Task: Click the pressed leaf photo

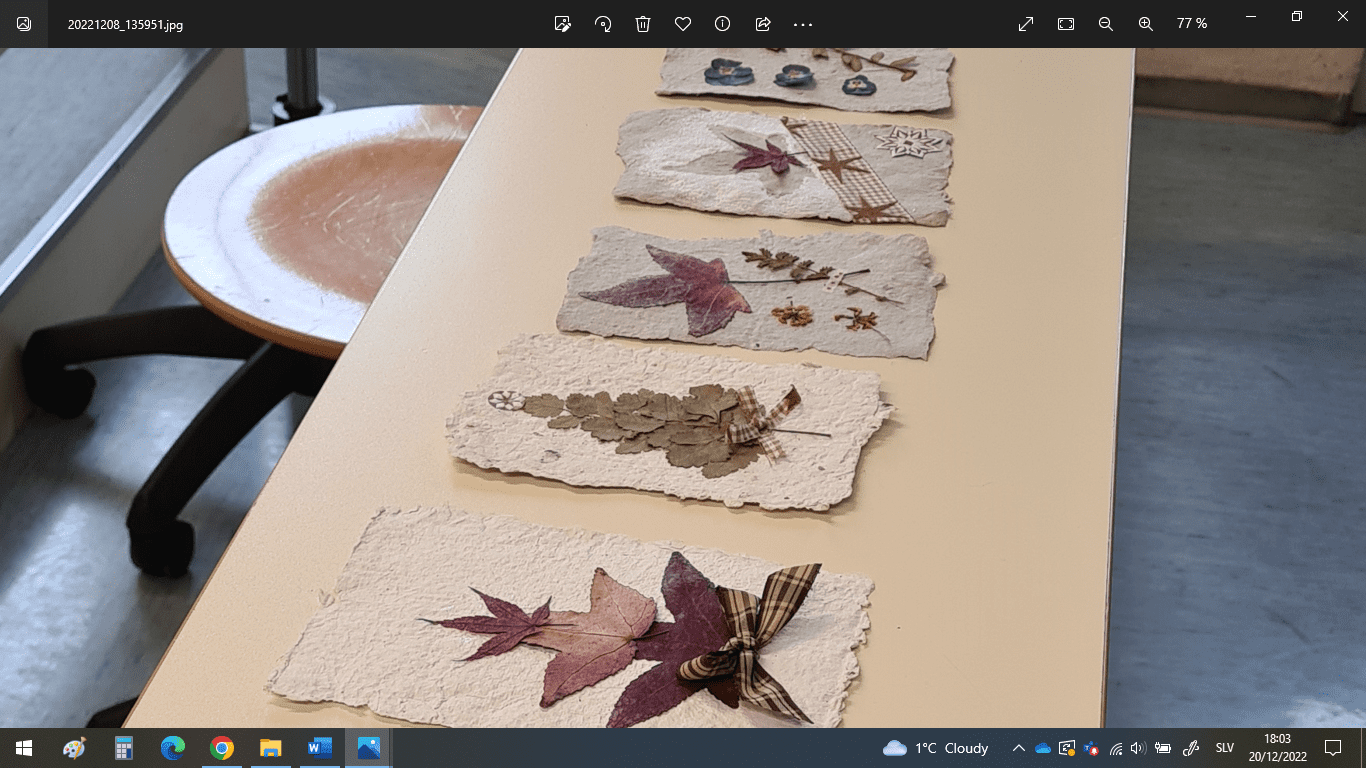Action: coord(683,388)
